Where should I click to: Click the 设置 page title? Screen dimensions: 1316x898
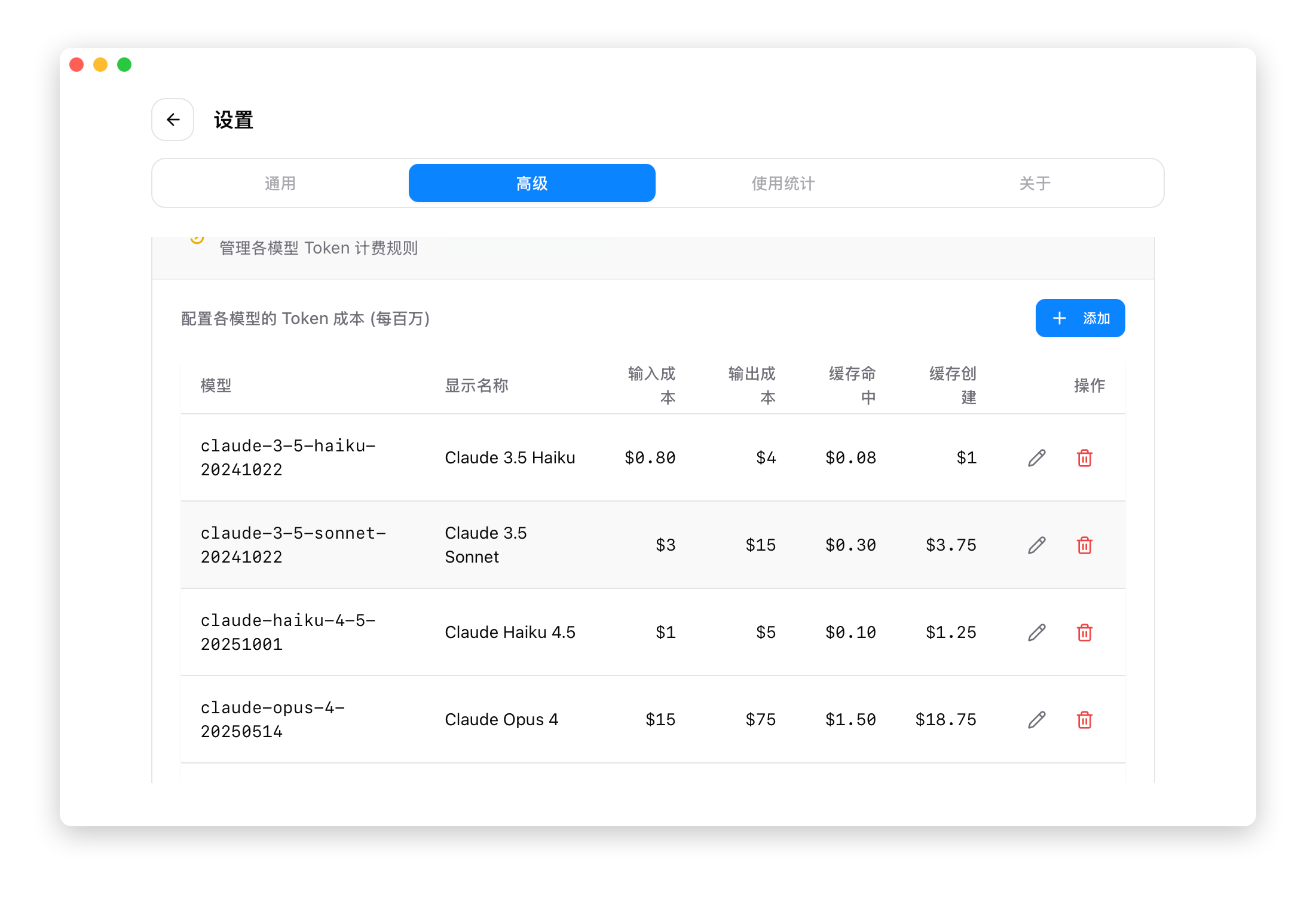234,120
